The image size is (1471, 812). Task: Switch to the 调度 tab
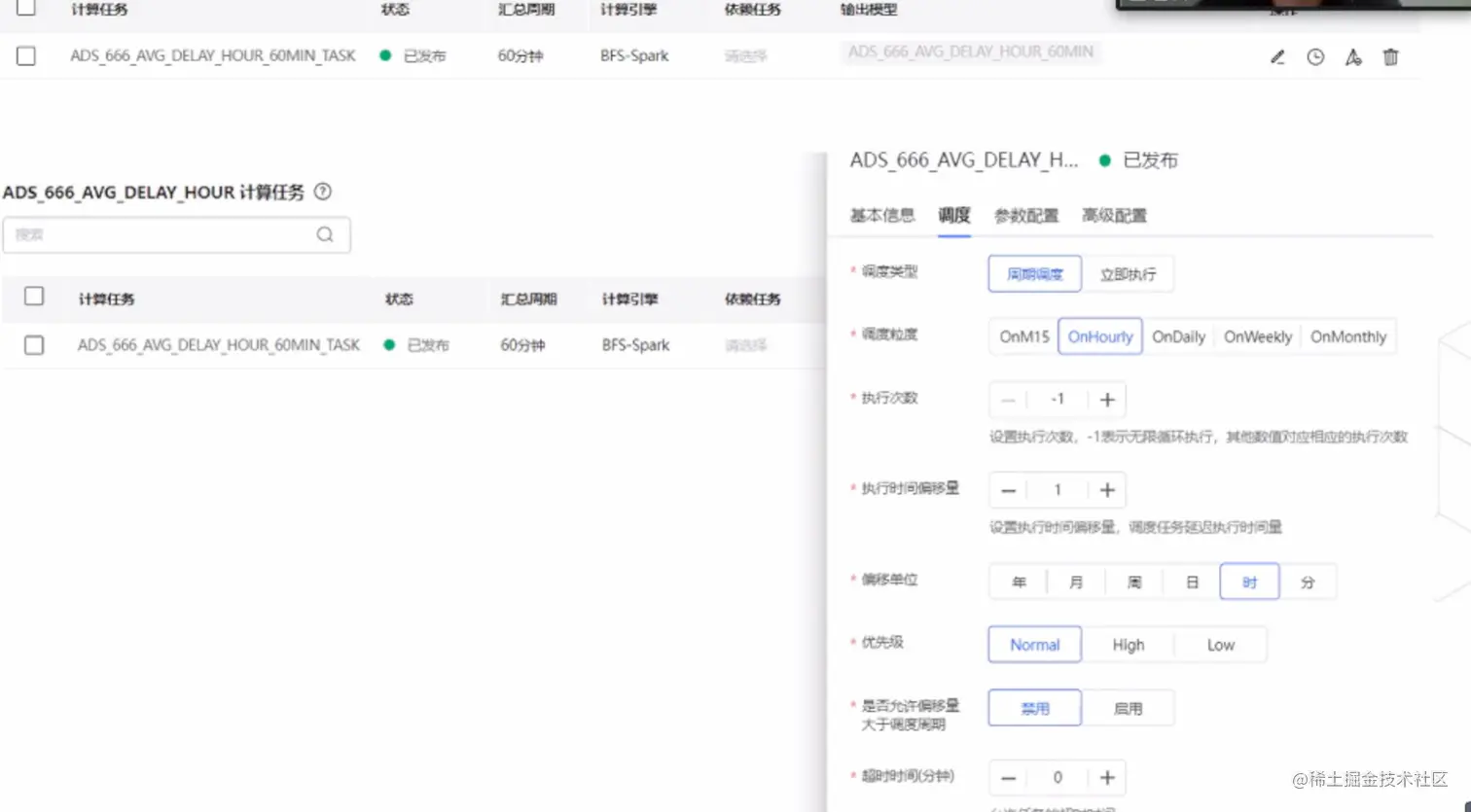(954, 215)
